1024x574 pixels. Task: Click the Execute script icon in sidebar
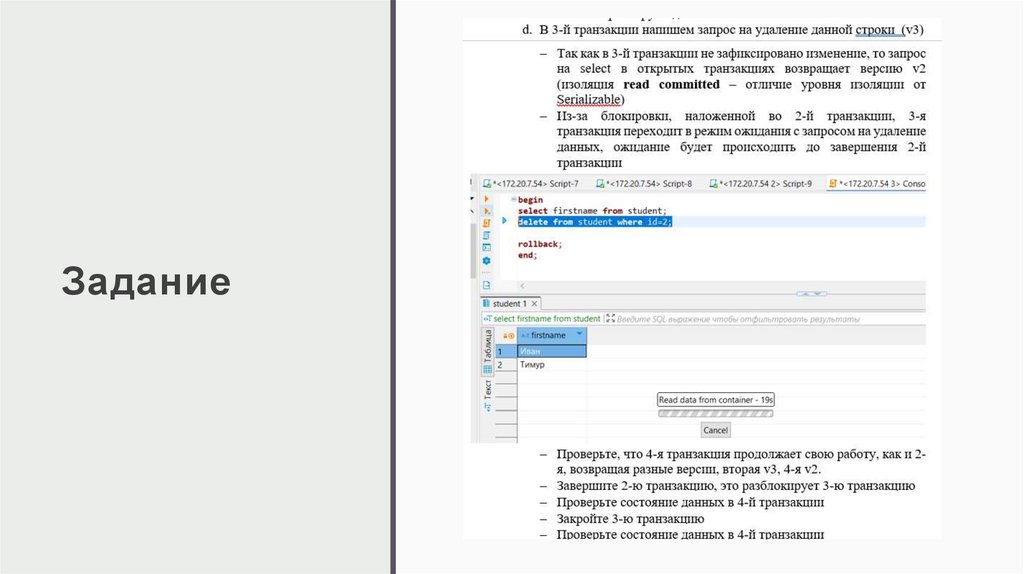coord(487,212)
